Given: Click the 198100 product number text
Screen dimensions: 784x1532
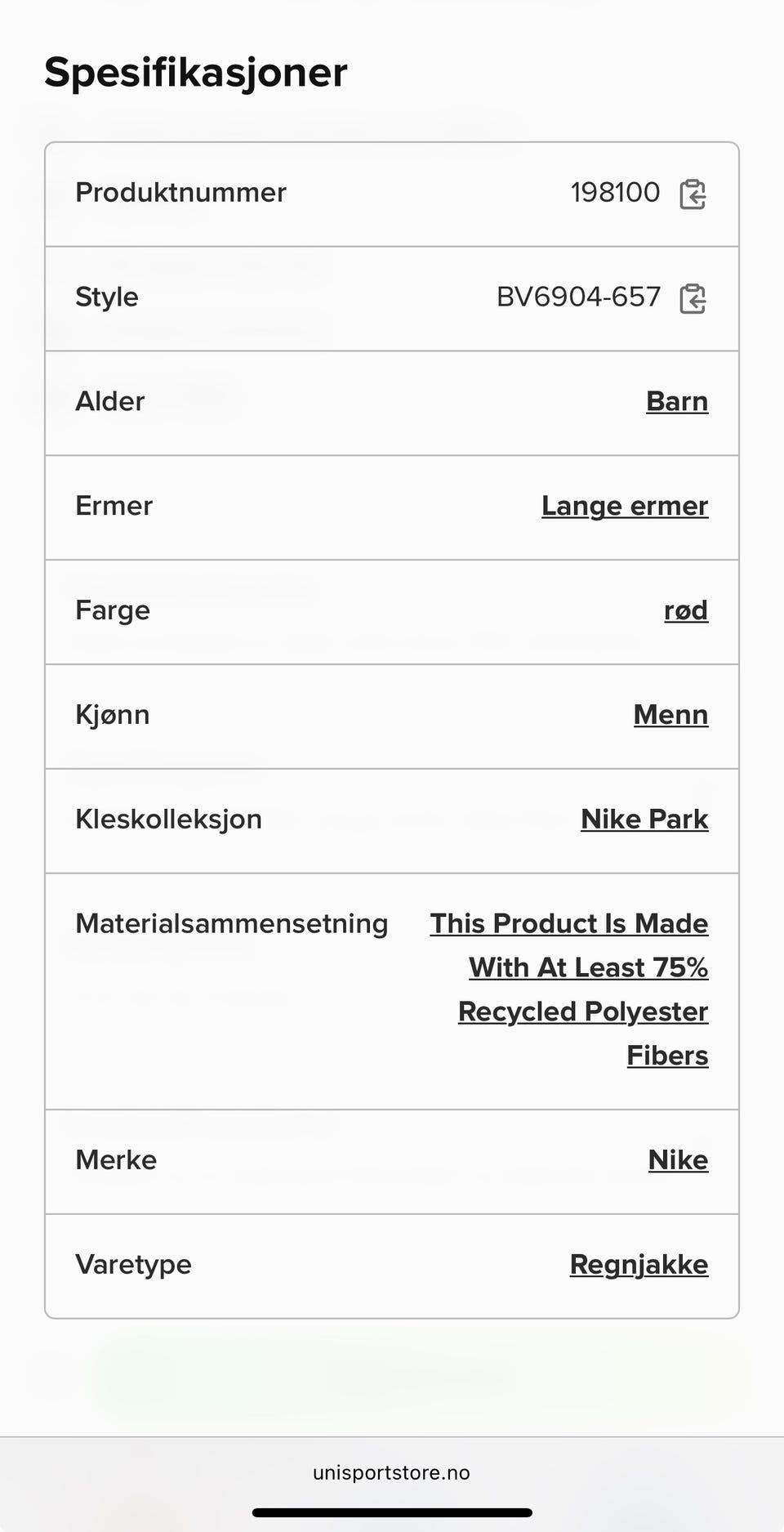Looking at the screenshot, I should [x=615, y=193].
